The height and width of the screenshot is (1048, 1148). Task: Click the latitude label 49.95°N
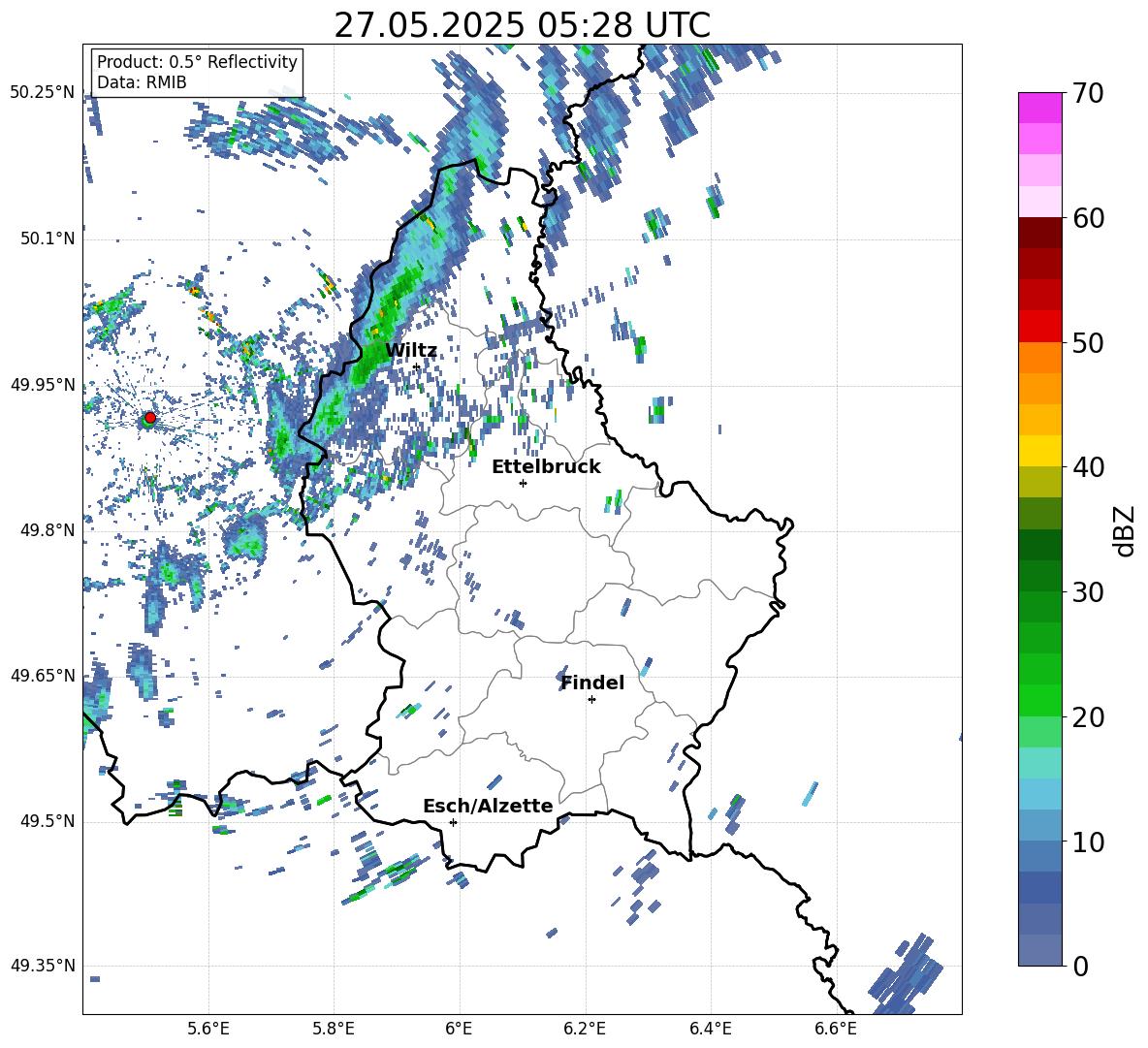tap(43, 384)
